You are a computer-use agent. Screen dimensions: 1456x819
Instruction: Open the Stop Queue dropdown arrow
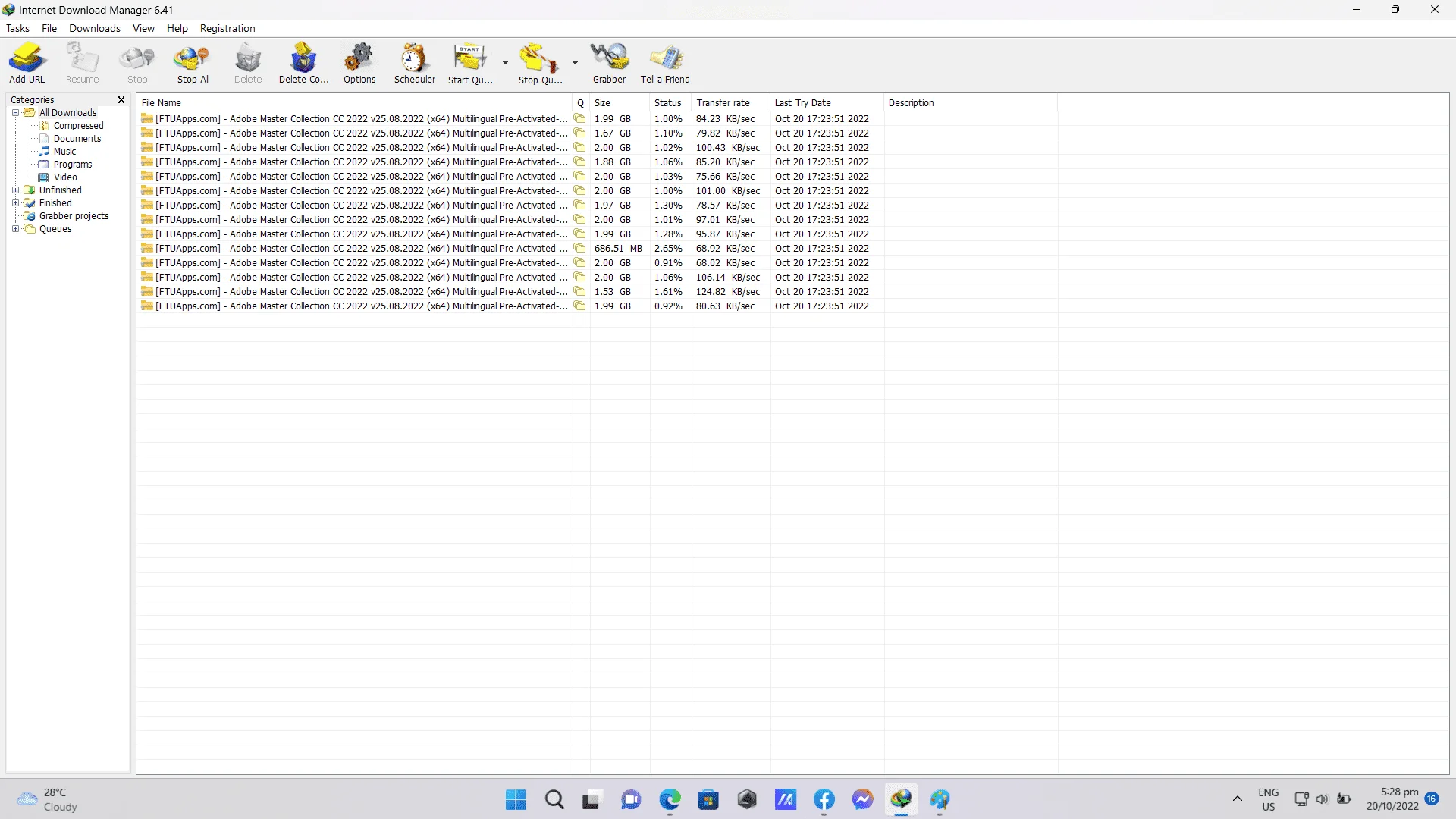(575, 63)
